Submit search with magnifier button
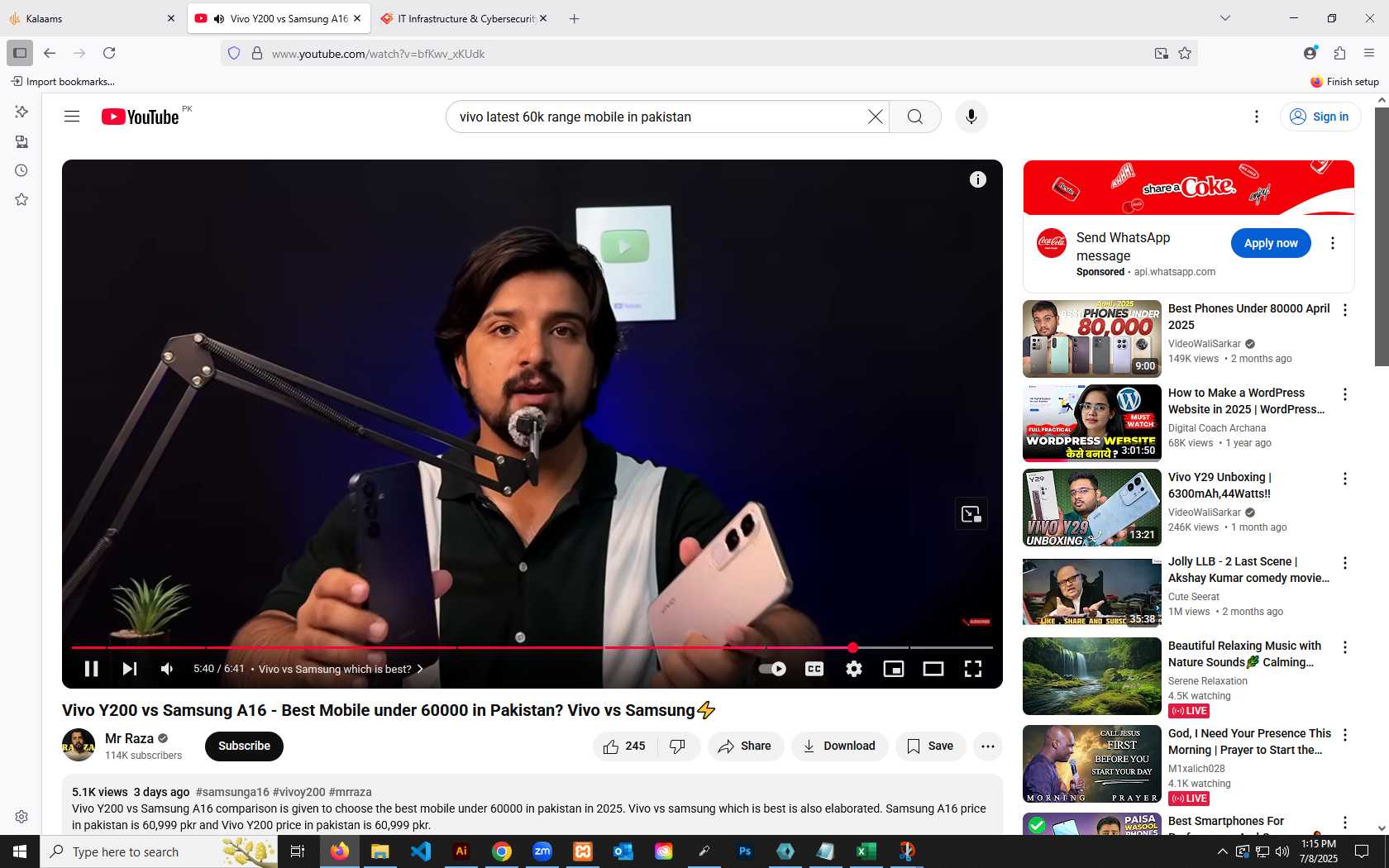The height and width of the screenshot is (868, 1389). coord(915,117)
